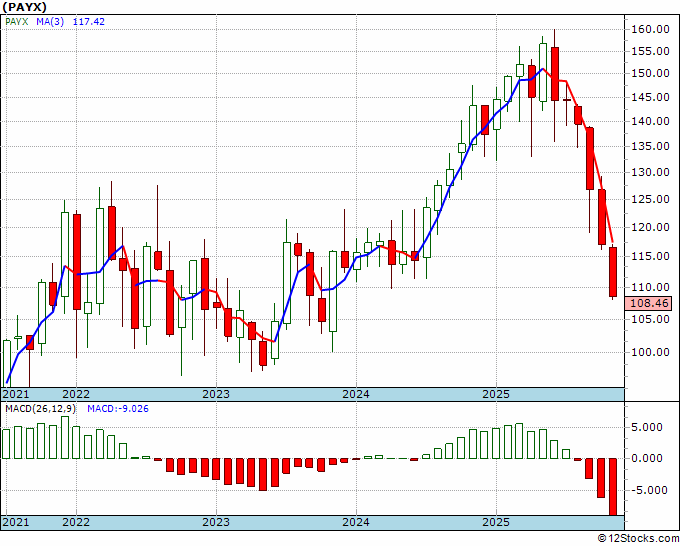The image size is (680, 546).
Task: Click the MA(3) indicator label
Action: (50, 22)
